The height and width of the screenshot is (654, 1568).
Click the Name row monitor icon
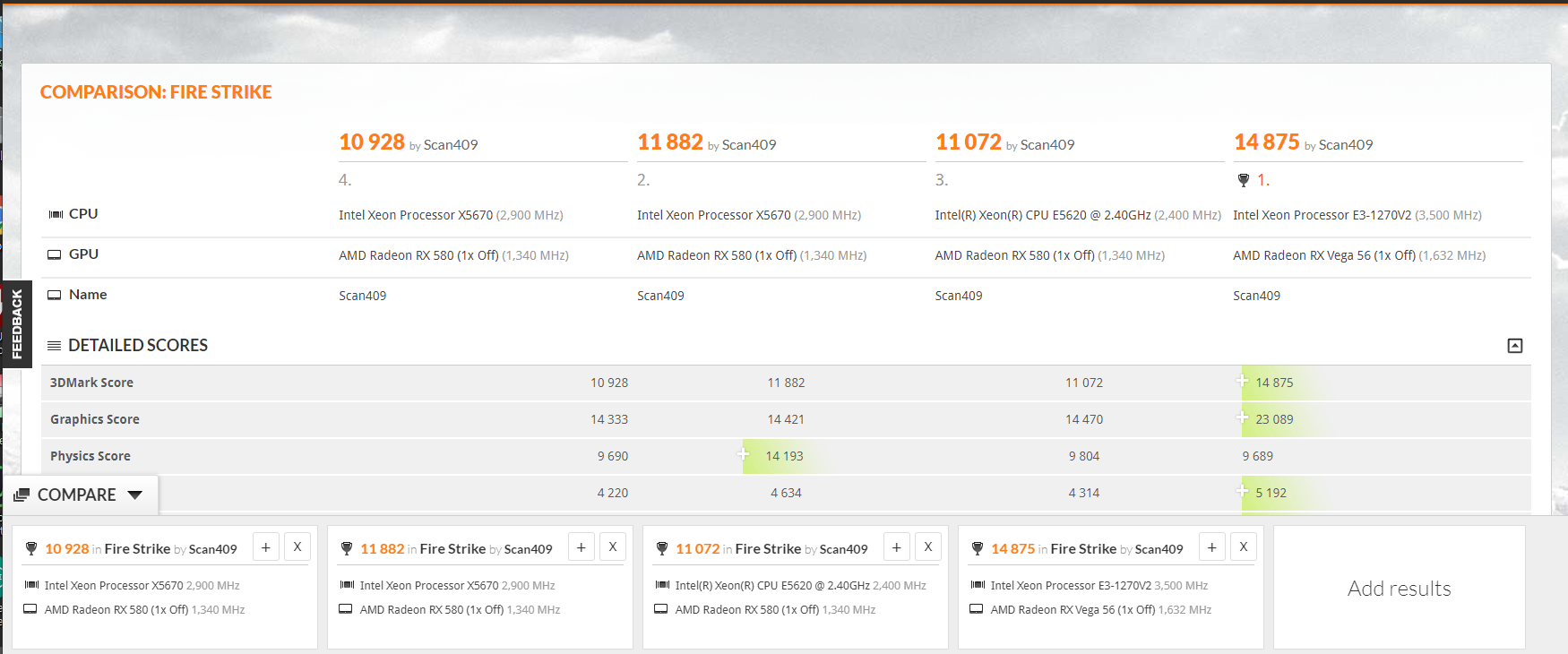click(x=55, y=295)
